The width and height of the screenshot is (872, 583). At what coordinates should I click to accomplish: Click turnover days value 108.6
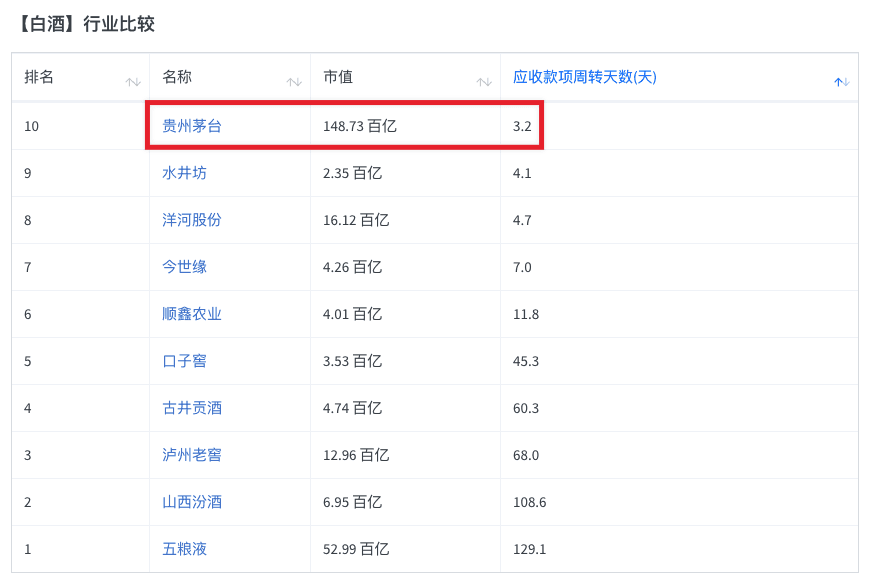529,502
